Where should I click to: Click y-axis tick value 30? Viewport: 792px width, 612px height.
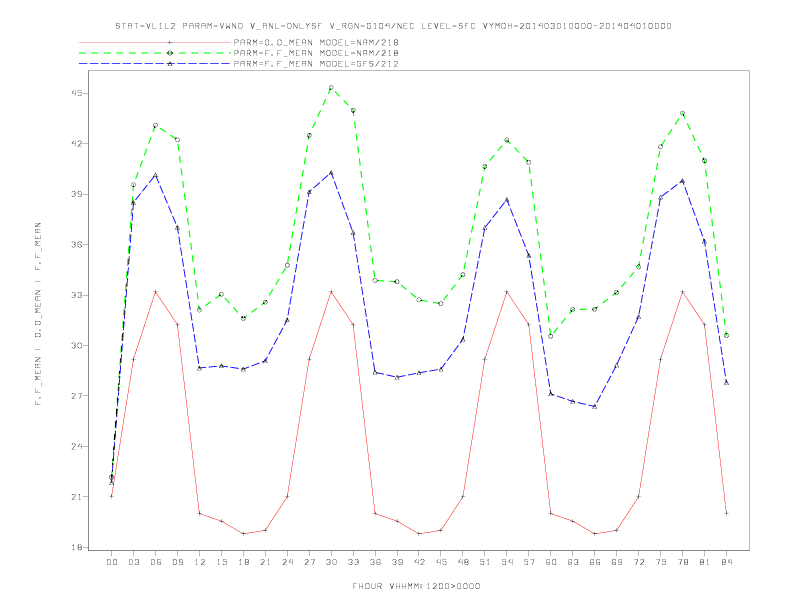click(x=77, y=345)
